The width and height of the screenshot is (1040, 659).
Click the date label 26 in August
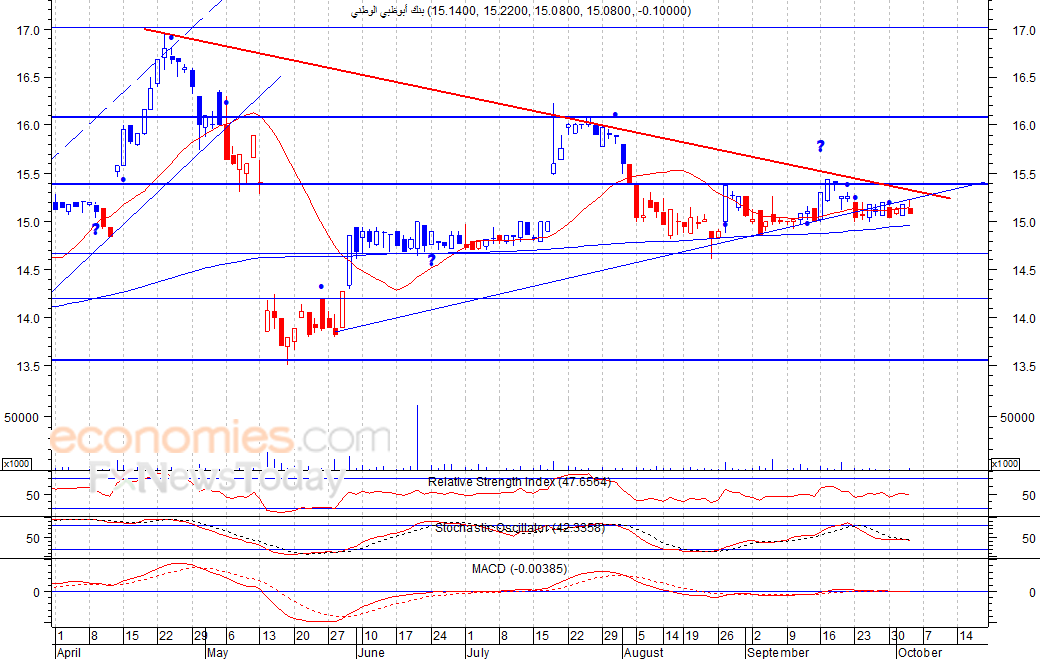pyautogui.click(x=726, y=636)
